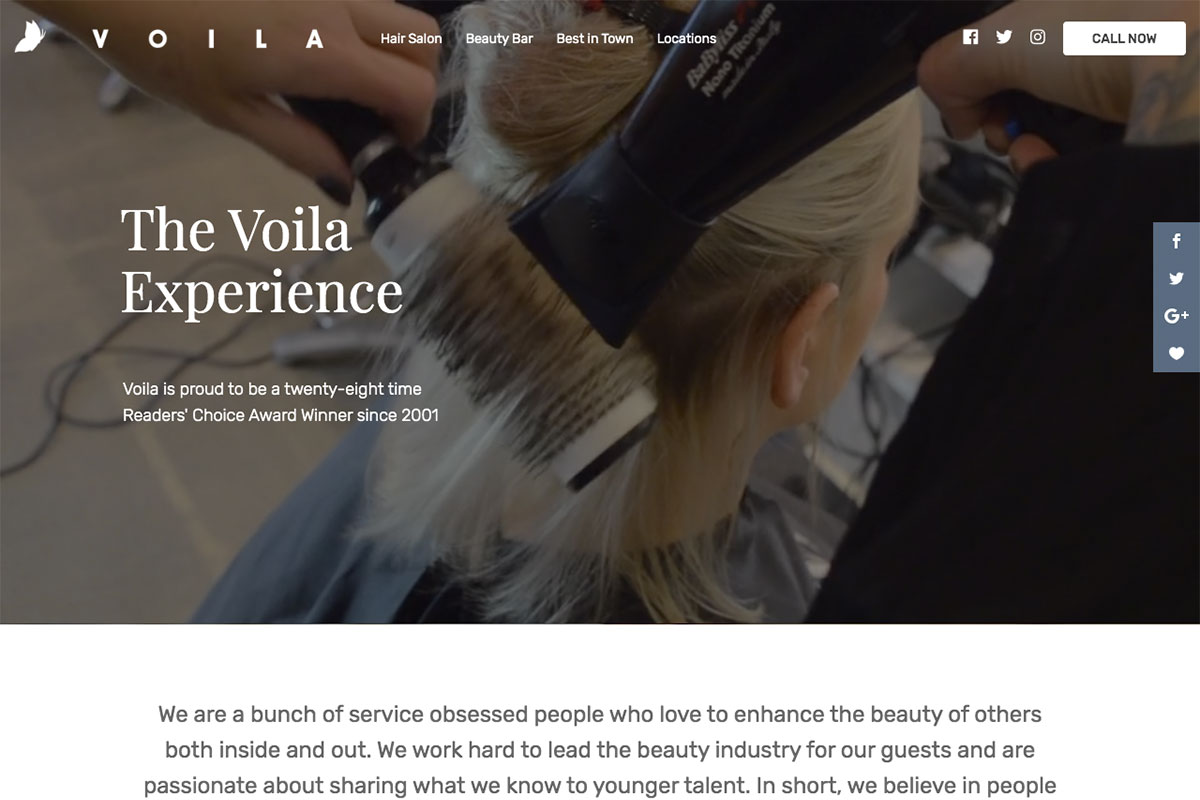Share via the sidebar Google+ icon

coord(1177,316)
